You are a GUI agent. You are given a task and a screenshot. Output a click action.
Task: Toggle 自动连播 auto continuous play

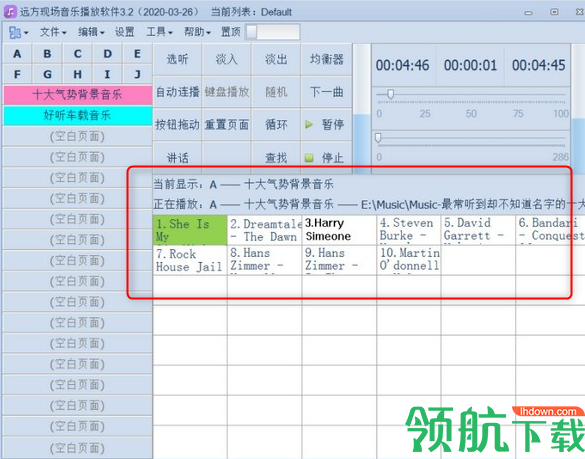coord(177,92)
